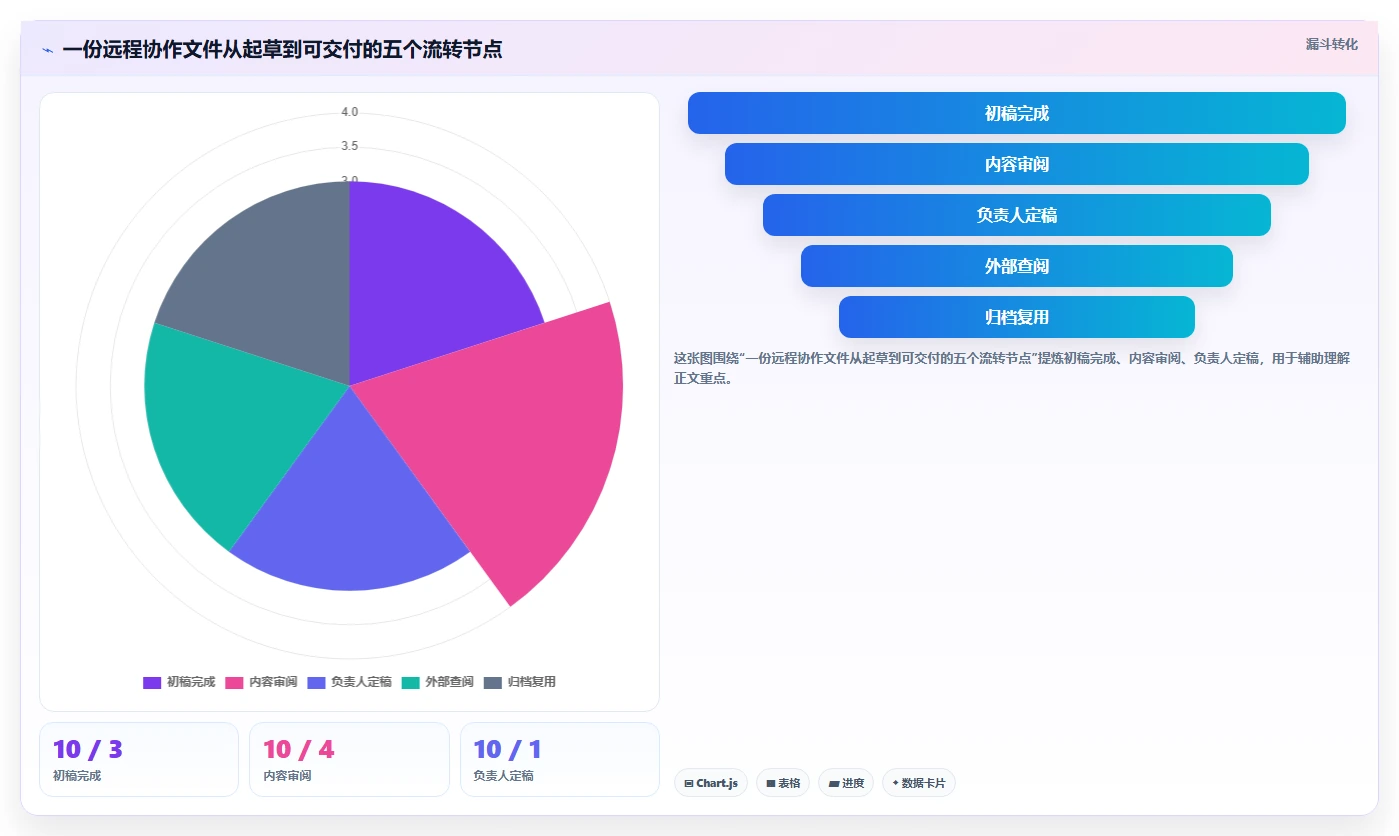1399x836 pixels.
Task: Select the 进度 tag chip
Action: click(x=846, y=783)
